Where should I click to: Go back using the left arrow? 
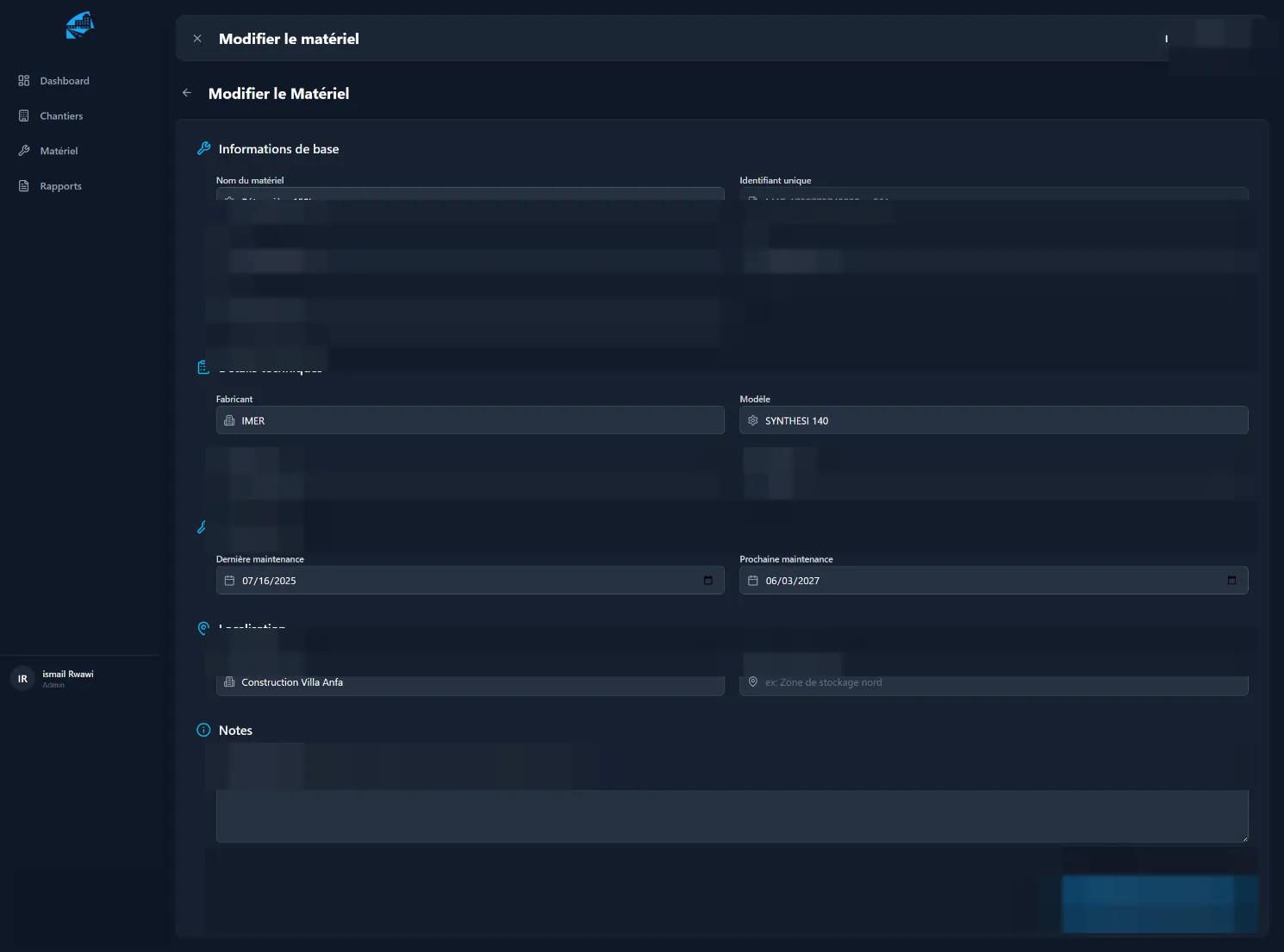coord(187,93)
